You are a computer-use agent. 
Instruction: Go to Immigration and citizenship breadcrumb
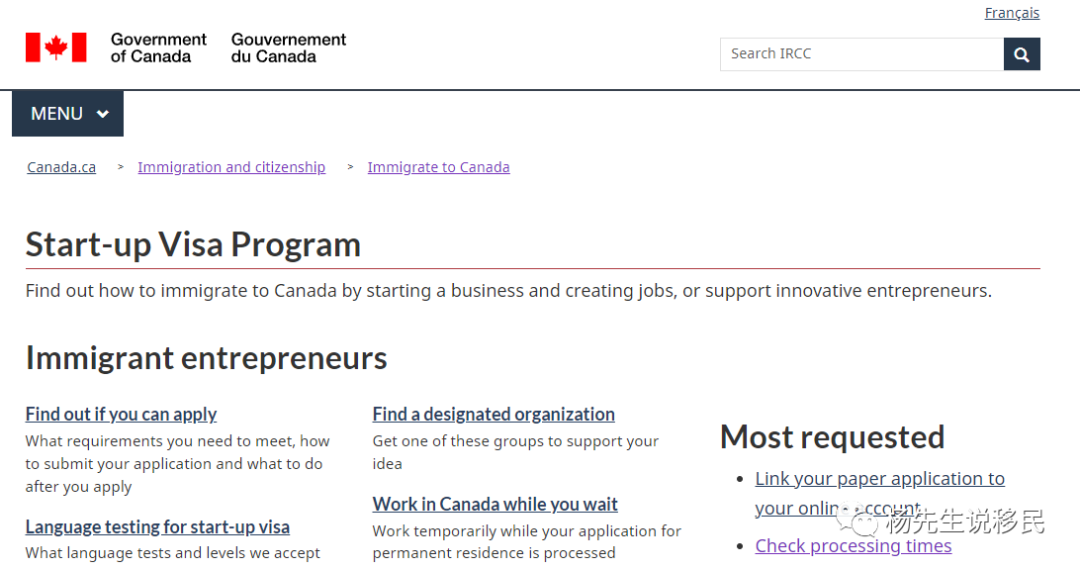pos(231,167)
